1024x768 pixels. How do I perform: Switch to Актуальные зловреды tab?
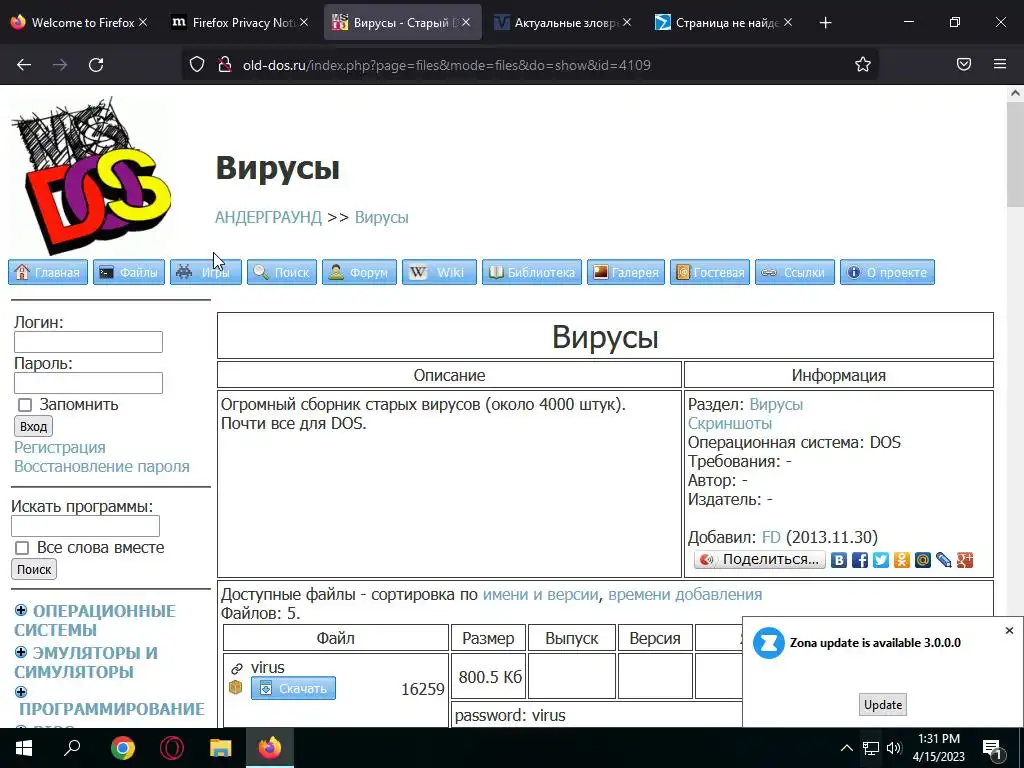[562, 23]
